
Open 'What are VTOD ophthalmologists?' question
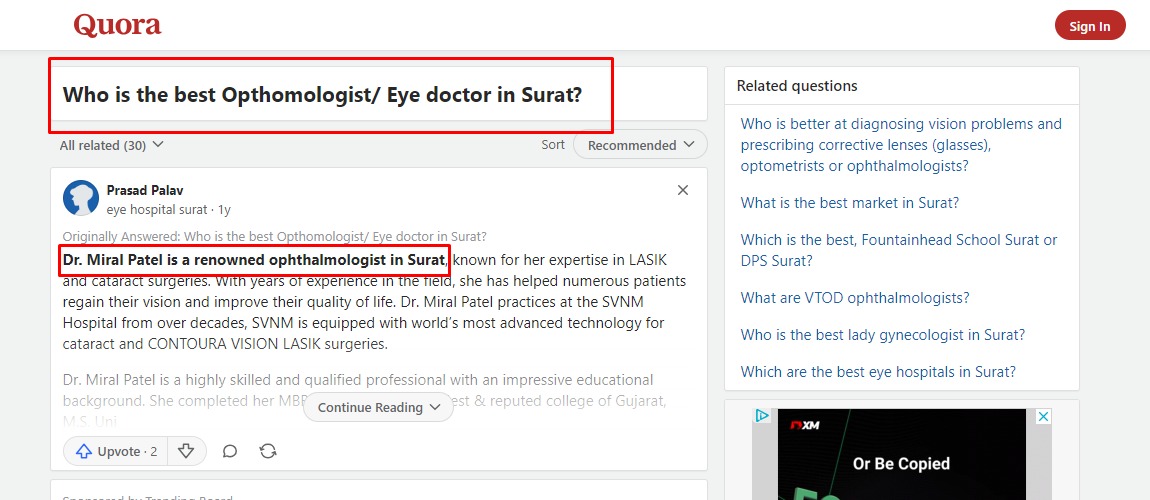click(x=854, y=298)
